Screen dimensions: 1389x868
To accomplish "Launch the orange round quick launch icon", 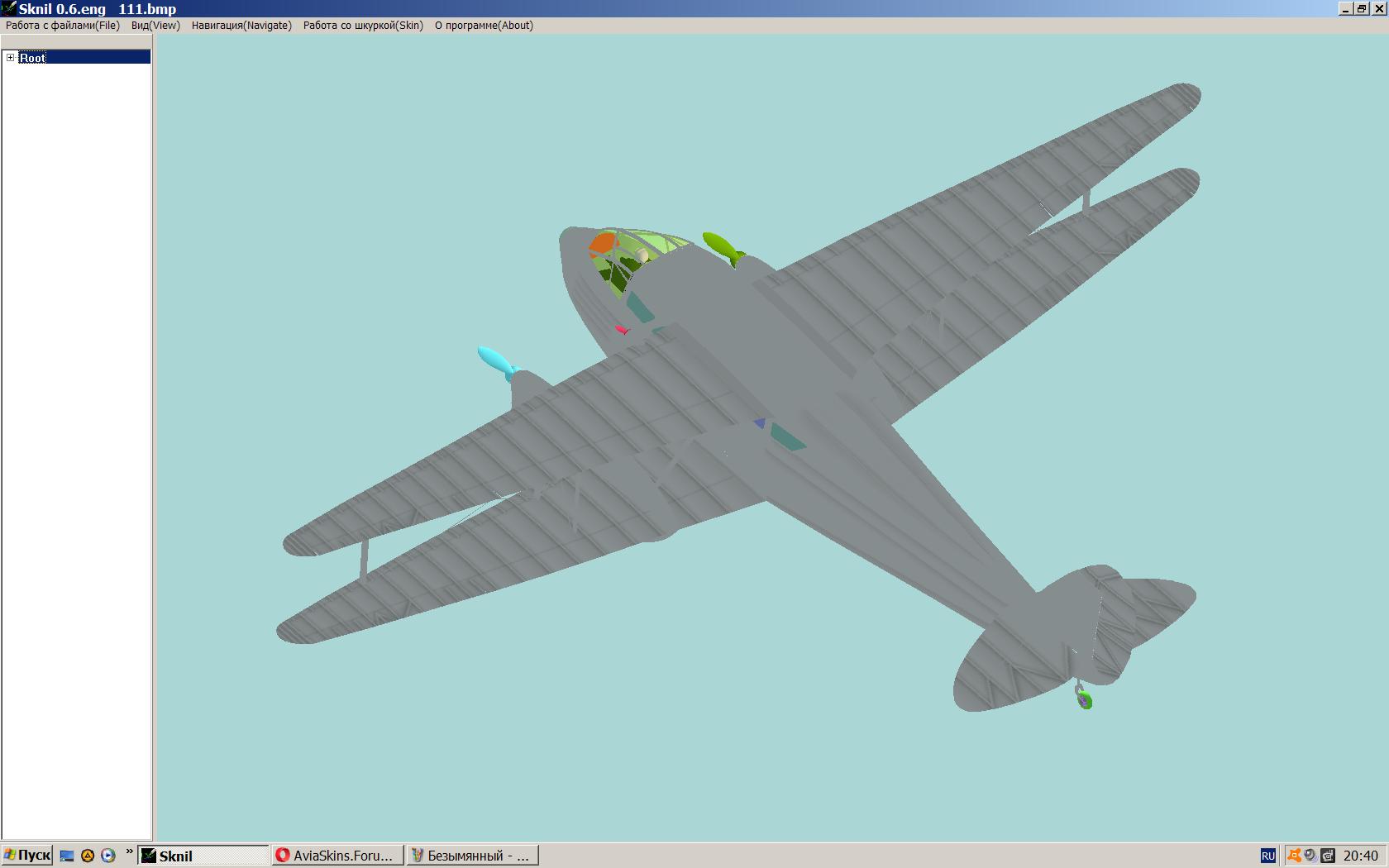I will click(88, 856).
